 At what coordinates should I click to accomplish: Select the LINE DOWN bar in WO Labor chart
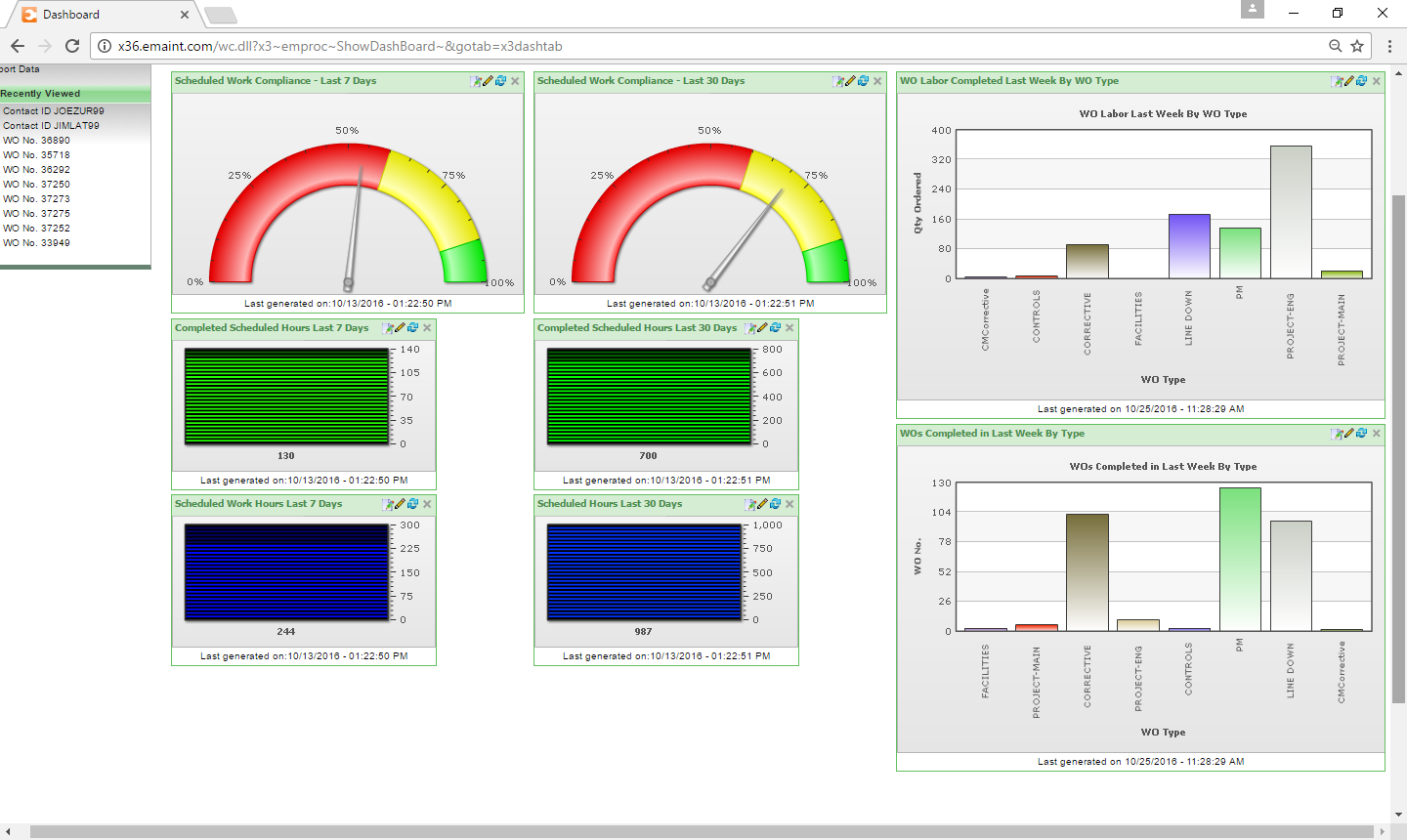(1189, 246)
